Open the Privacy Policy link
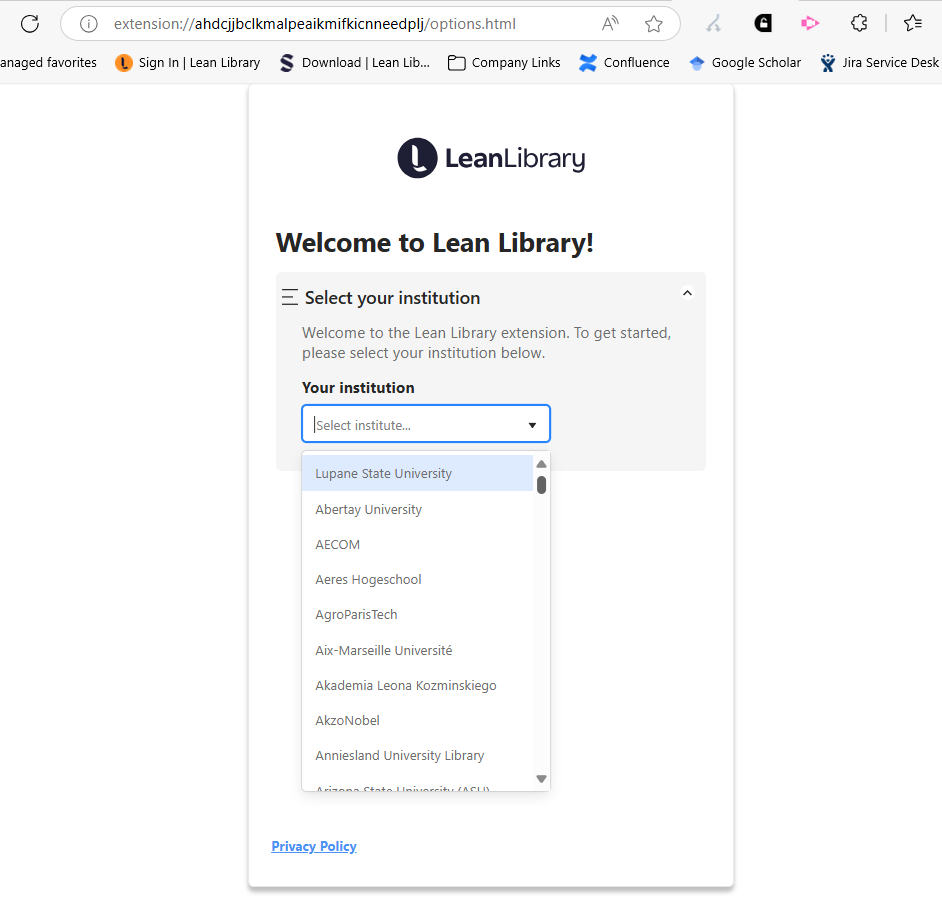Viewport: 942px width, 920px height. (313, 846)
